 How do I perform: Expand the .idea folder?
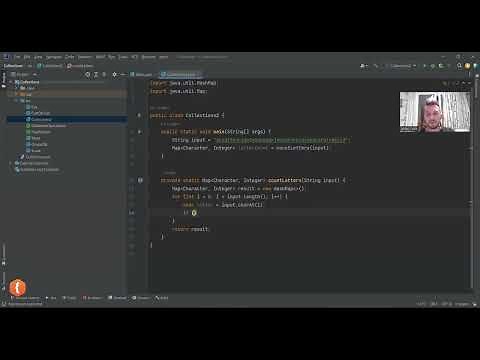[17, 88]
